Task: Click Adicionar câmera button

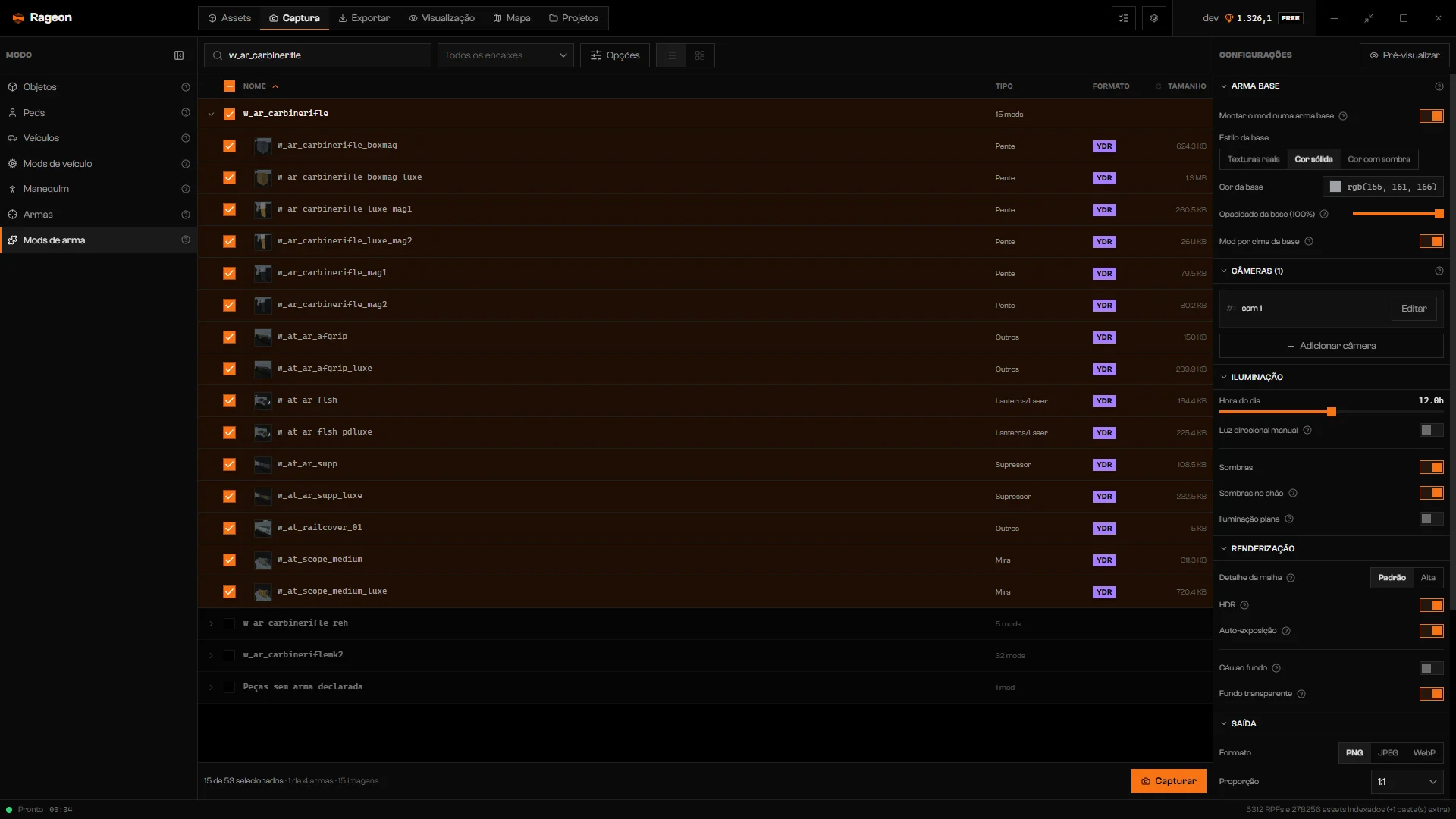Action: pos(1331,346)
